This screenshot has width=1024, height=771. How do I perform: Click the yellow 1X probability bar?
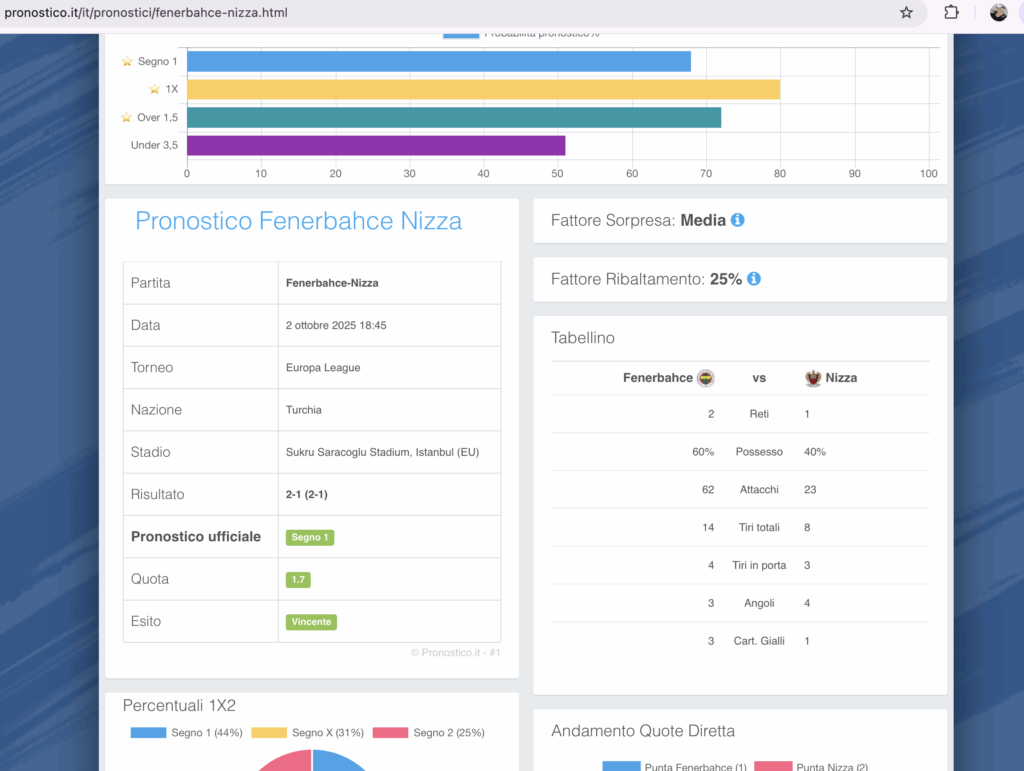coord(483,90)
